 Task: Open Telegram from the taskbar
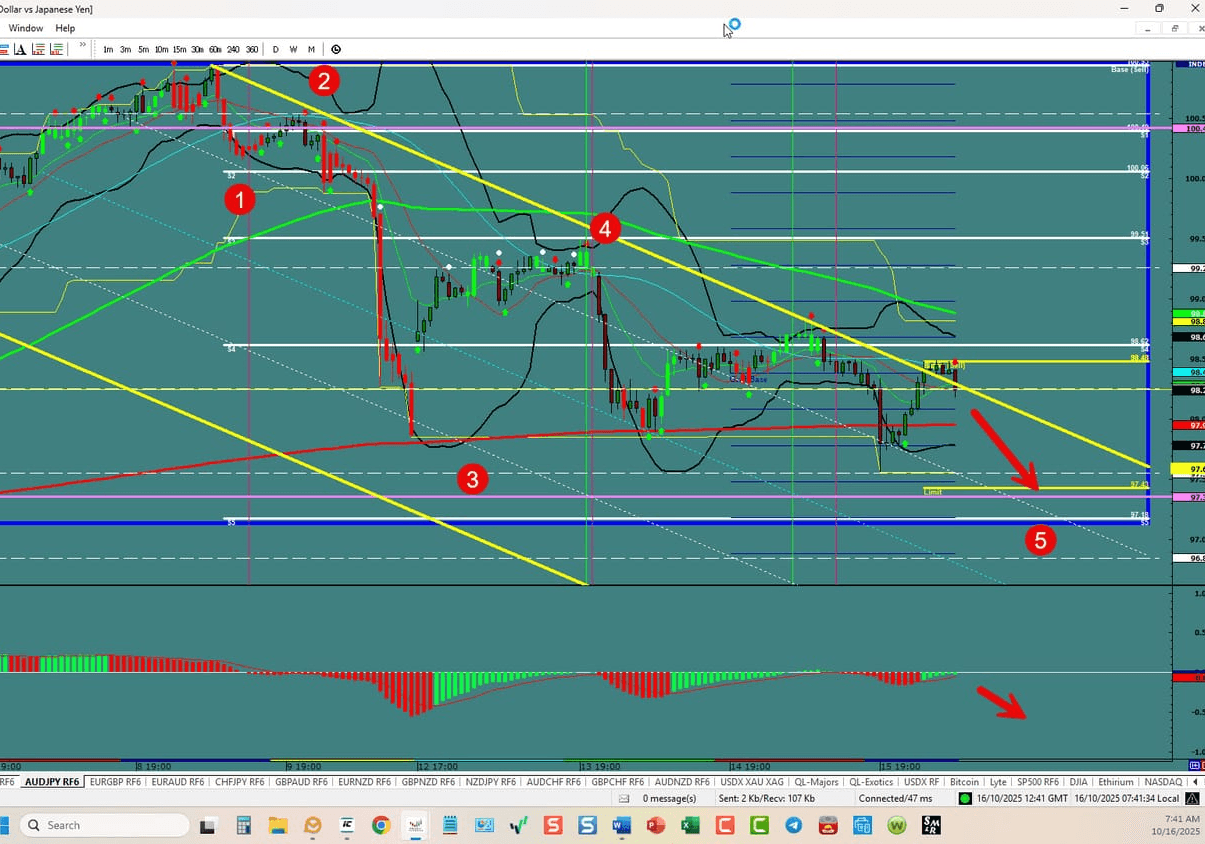(792, 825)
